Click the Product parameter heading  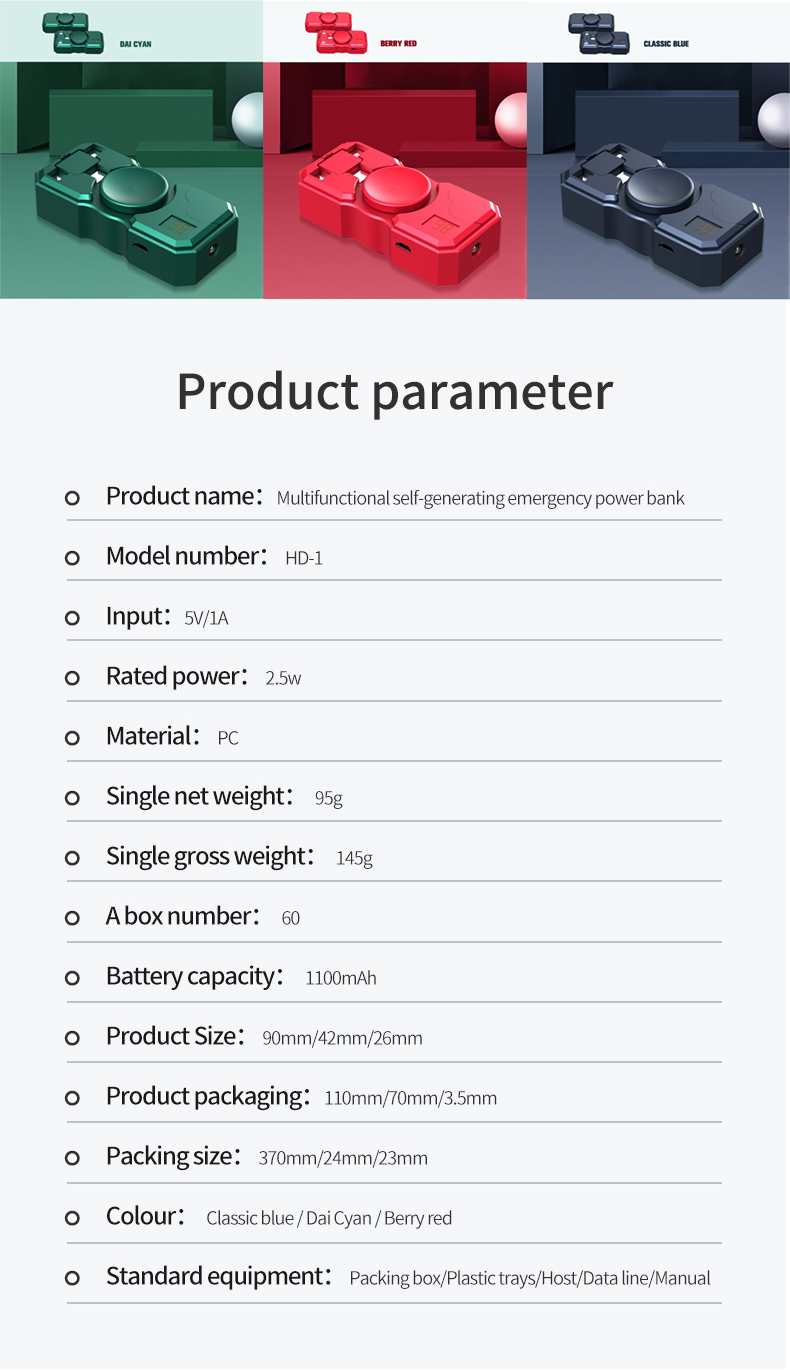click(395, 392)
